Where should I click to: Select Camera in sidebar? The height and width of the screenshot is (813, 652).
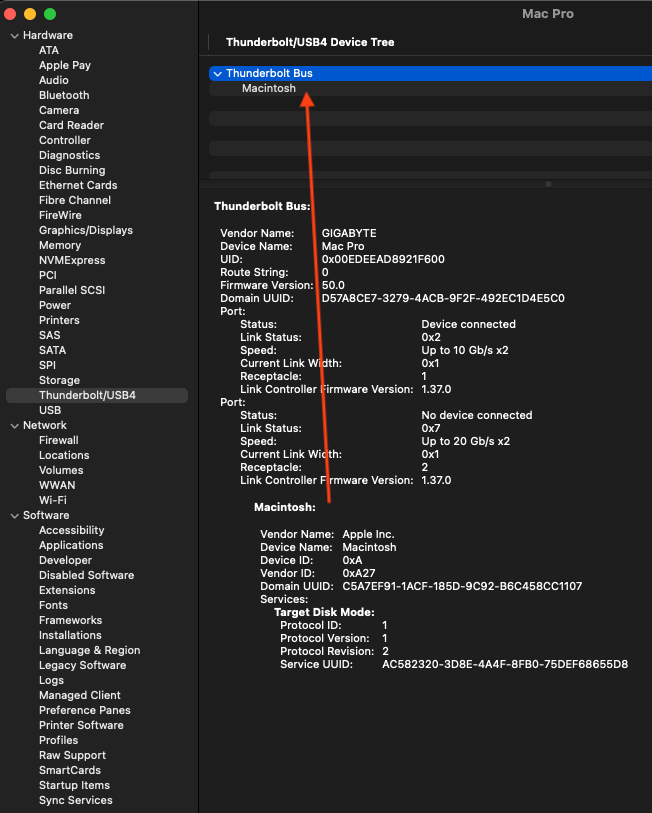59,110
